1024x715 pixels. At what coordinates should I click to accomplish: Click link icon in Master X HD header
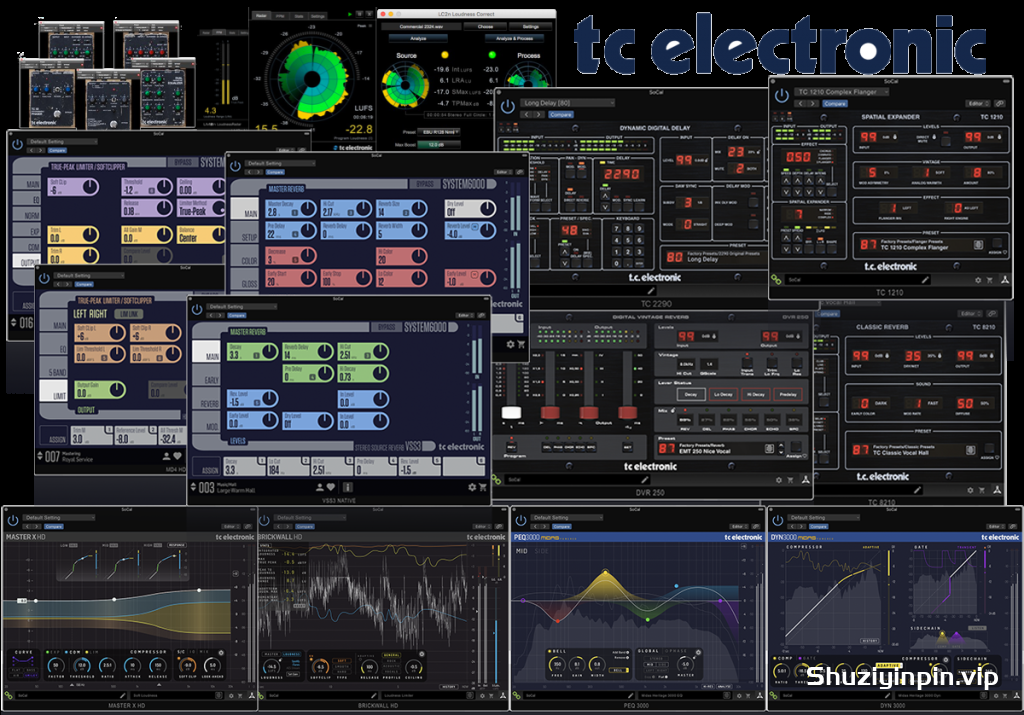click(x=248, y=526)
